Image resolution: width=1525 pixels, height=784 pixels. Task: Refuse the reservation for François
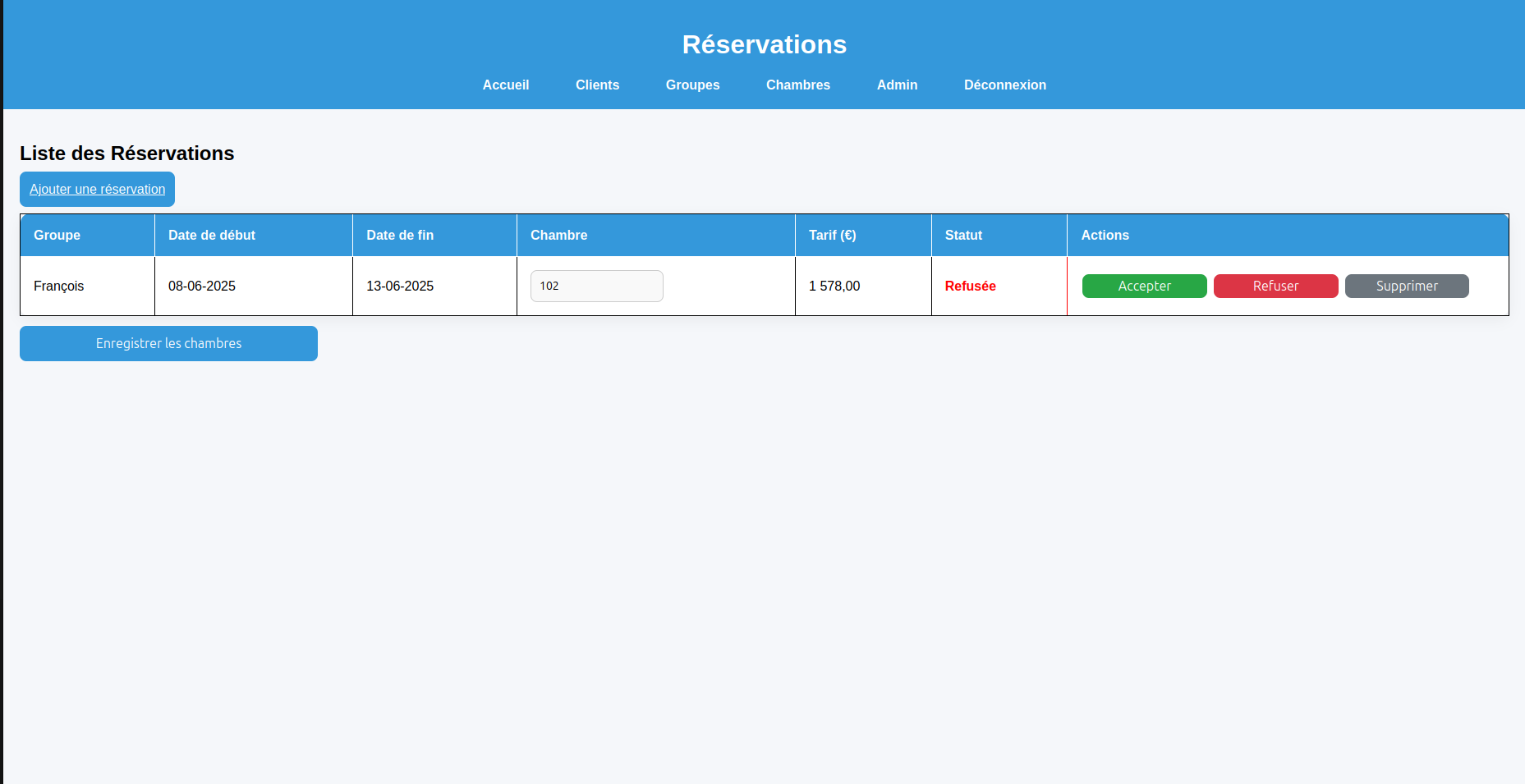click(x=1275, y=286)
